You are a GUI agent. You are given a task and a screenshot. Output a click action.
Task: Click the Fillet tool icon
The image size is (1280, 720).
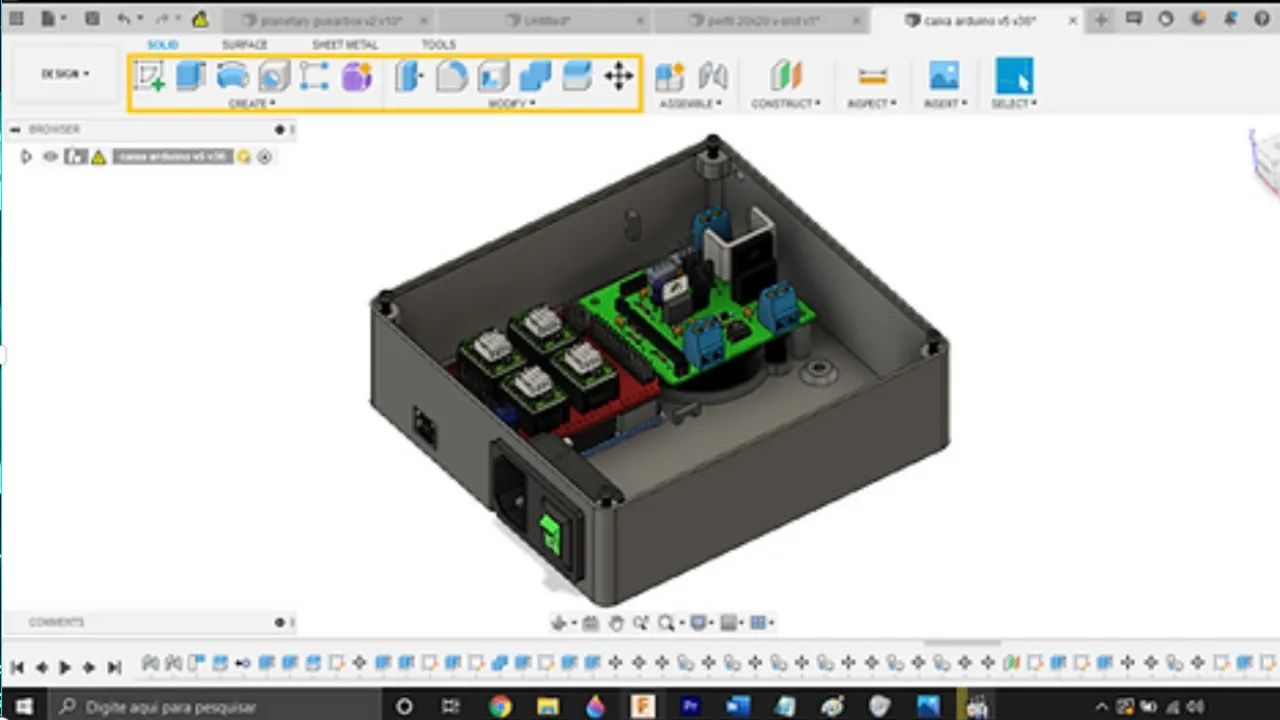(x=452, y=77)
